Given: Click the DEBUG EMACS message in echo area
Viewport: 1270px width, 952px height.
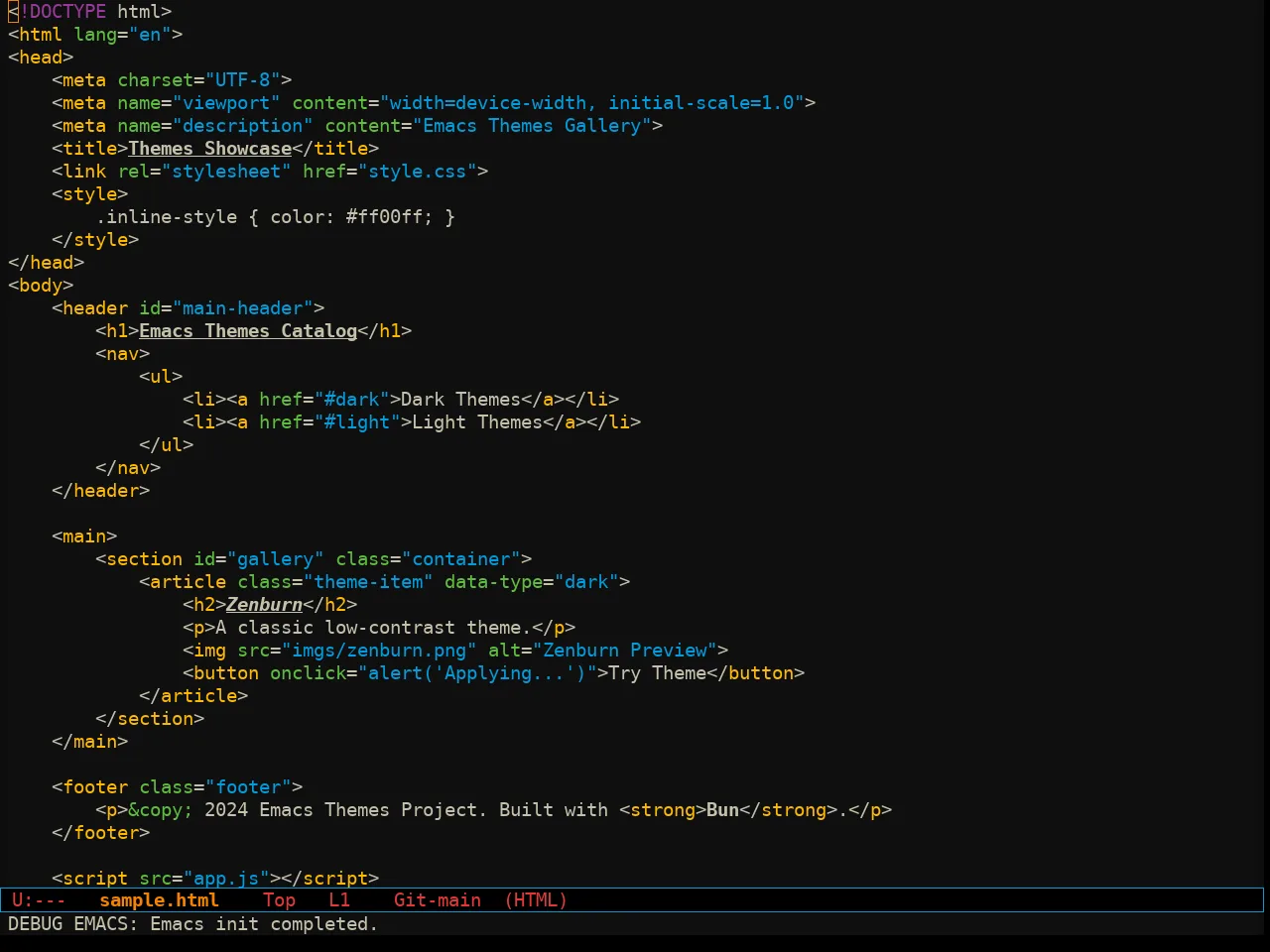Looking at the screenshot, I should (x=193, y=924).
